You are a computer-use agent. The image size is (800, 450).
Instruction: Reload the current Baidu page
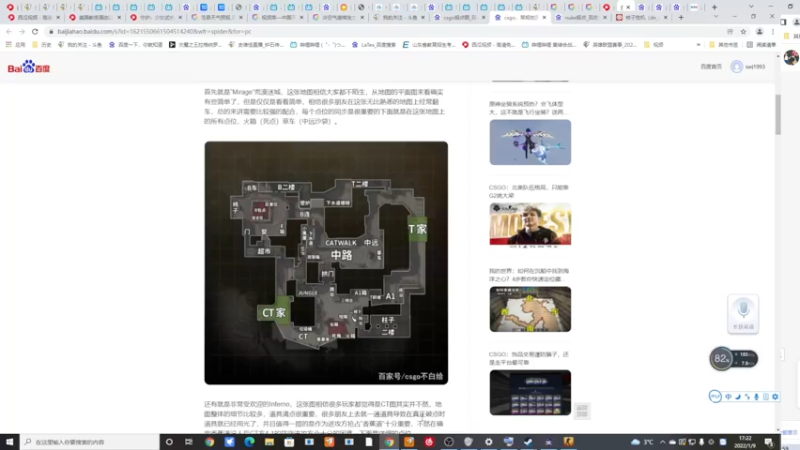point(35,32)
